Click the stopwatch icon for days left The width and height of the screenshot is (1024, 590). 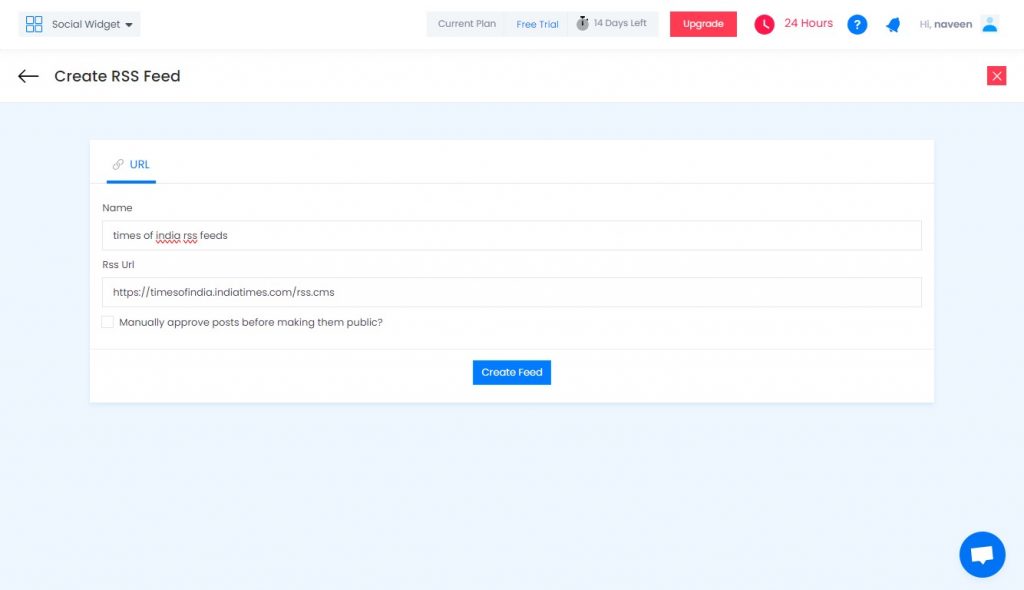coord(583,24)
